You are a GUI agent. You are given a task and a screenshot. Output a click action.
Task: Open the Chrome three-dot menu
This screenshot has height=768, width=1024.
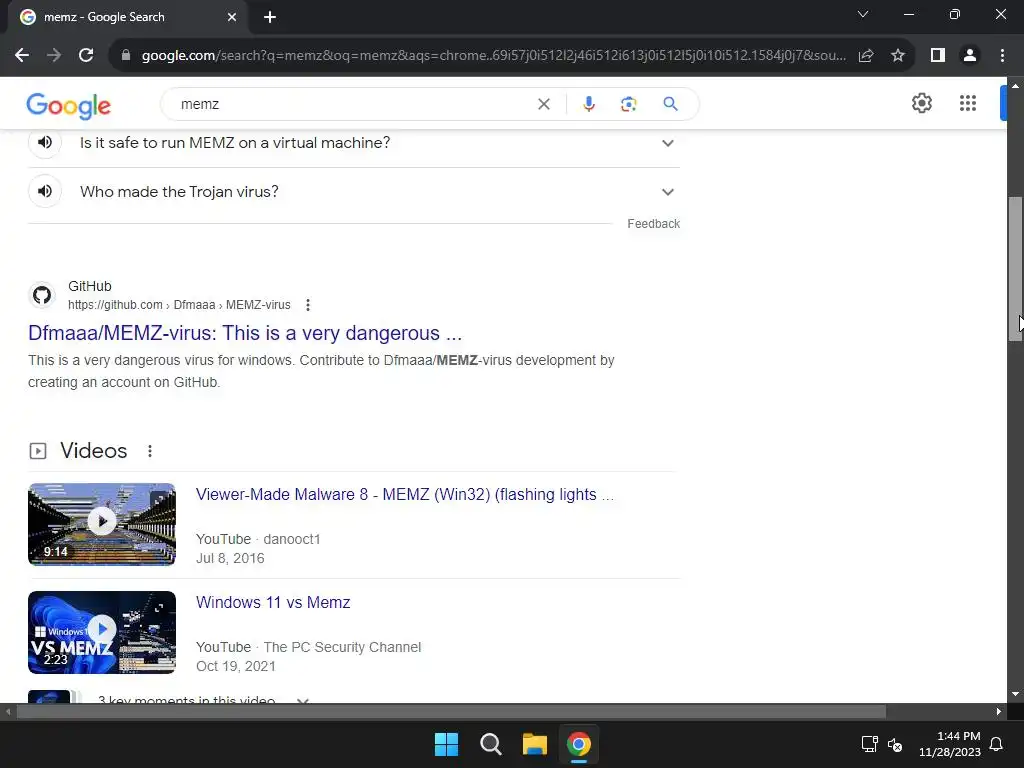[1002, 56]
